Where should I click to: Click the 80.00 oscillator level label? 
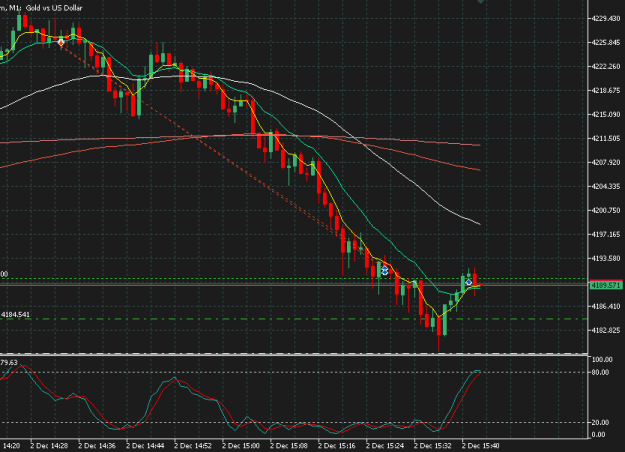click(600, 372)
